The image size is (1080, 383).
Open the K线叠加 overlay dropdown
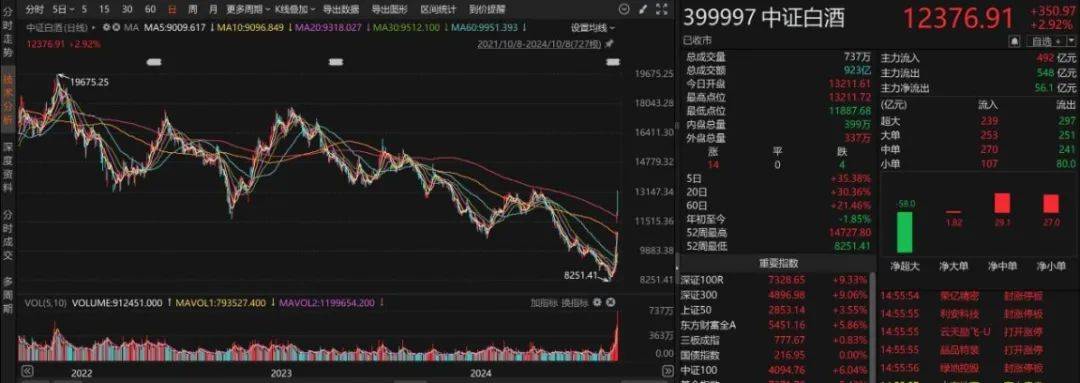coord(295,10)
